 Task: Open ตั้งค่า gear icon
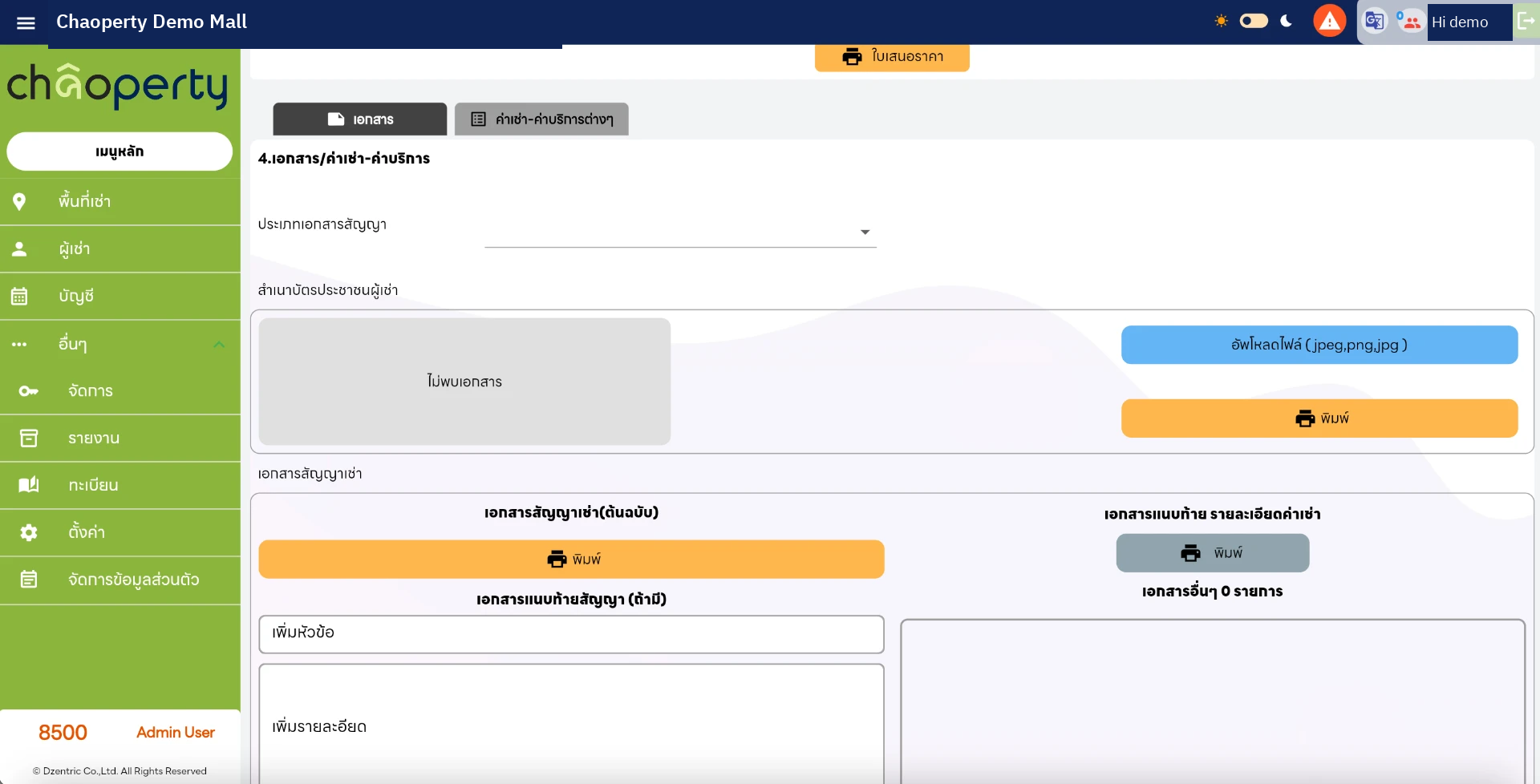pyautogui.click(x=29, y=532)
